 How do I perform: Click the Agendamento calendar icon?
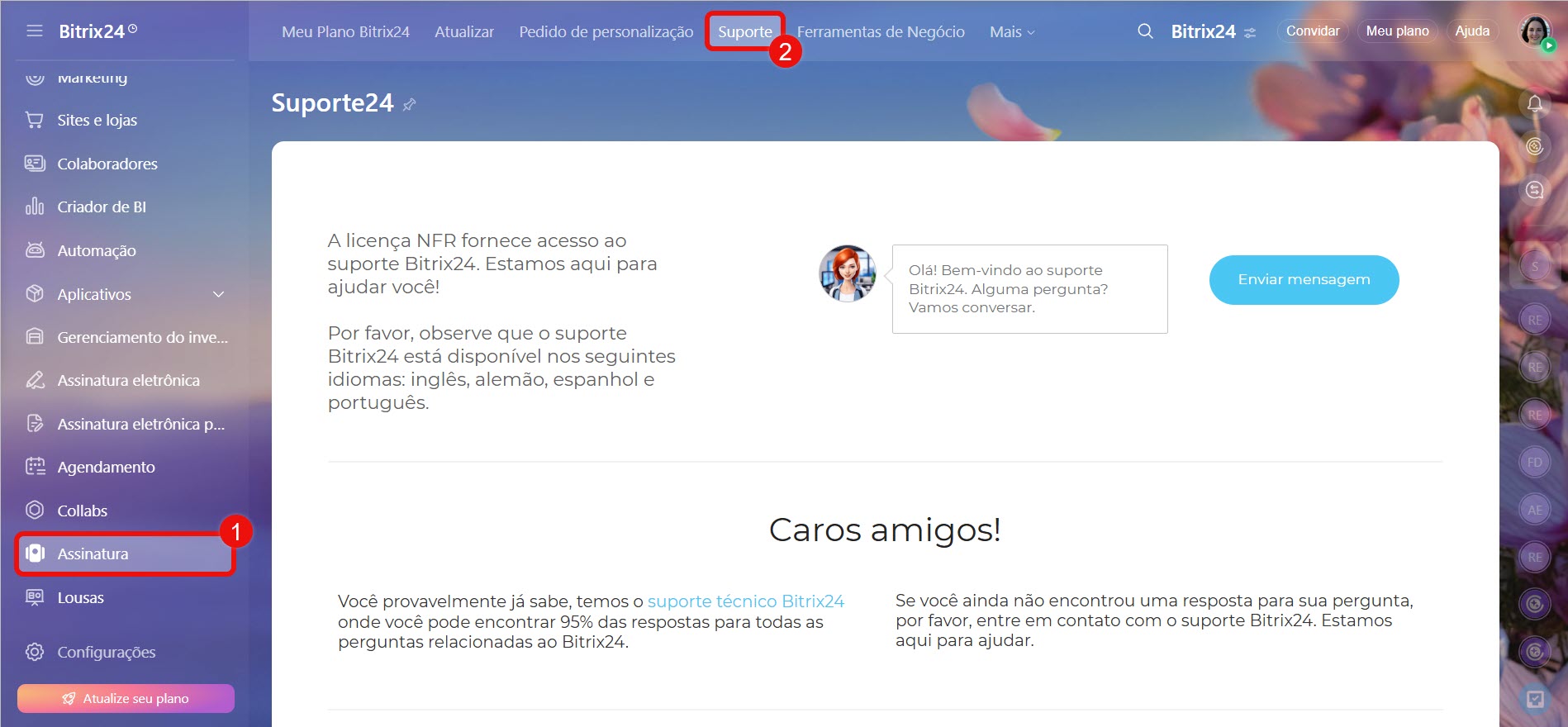pos(35,467)
